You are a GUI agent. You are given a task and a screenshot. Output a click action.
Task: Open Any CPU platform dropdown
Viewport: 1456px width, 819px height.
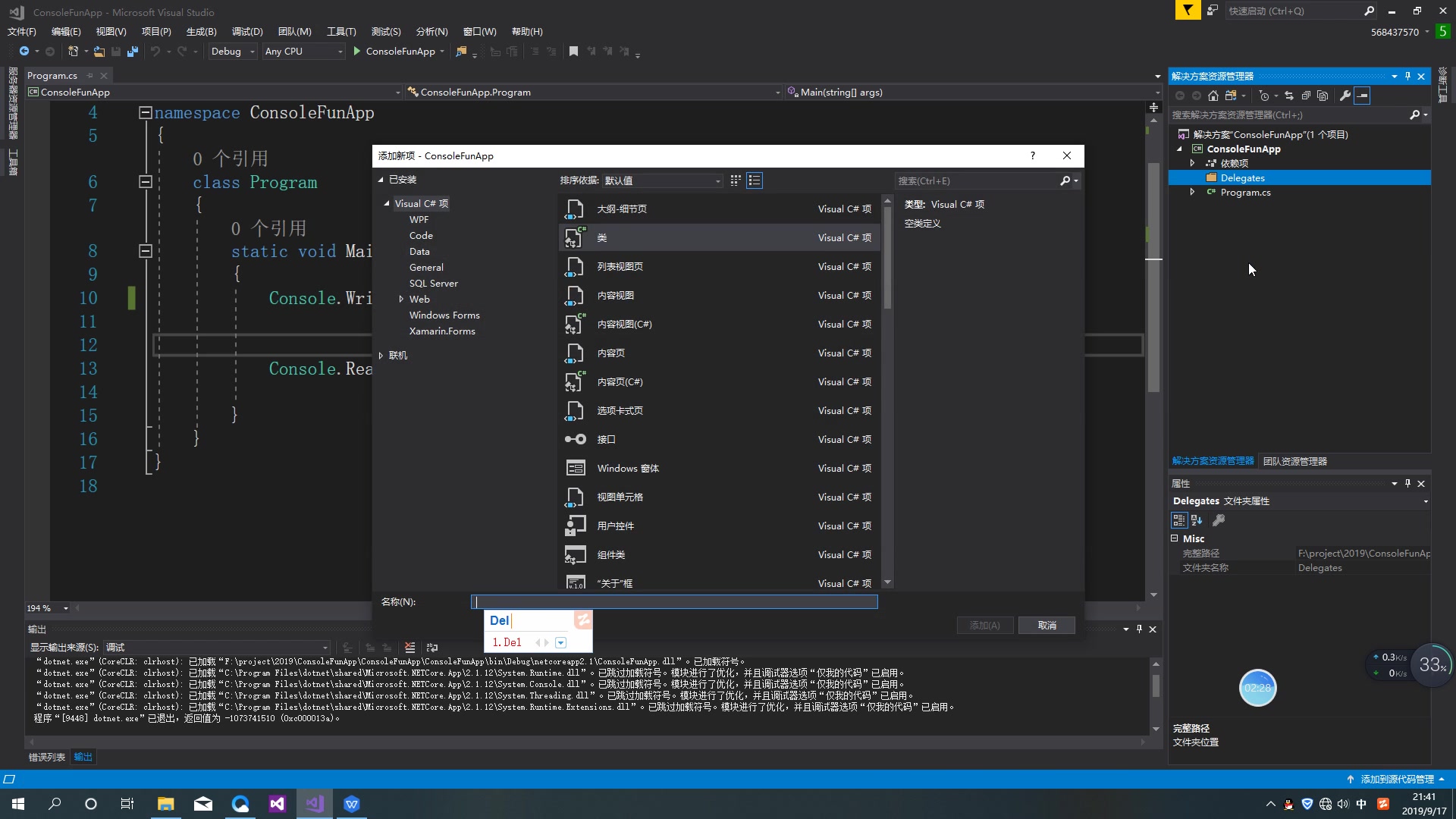[303, 51]
